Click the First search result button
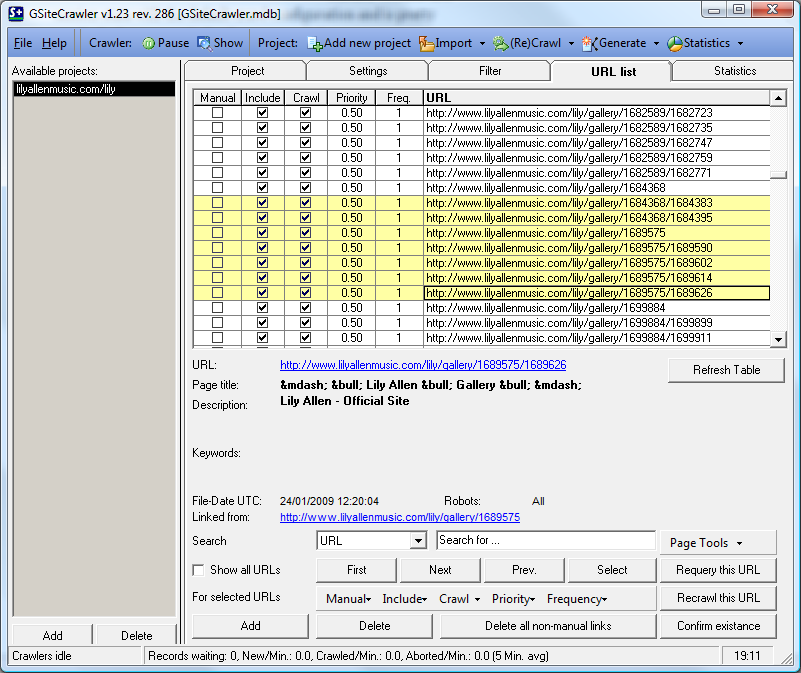Image resolution: width=801 pixels, height=673 pixels. click(x=357, y=570)
